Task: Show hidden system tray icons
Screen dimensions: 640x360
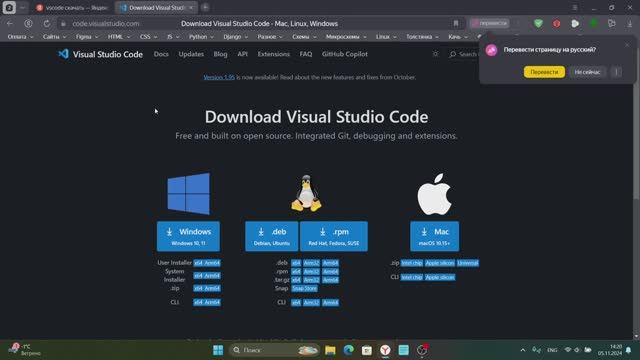Action: [x=522, y=350]
